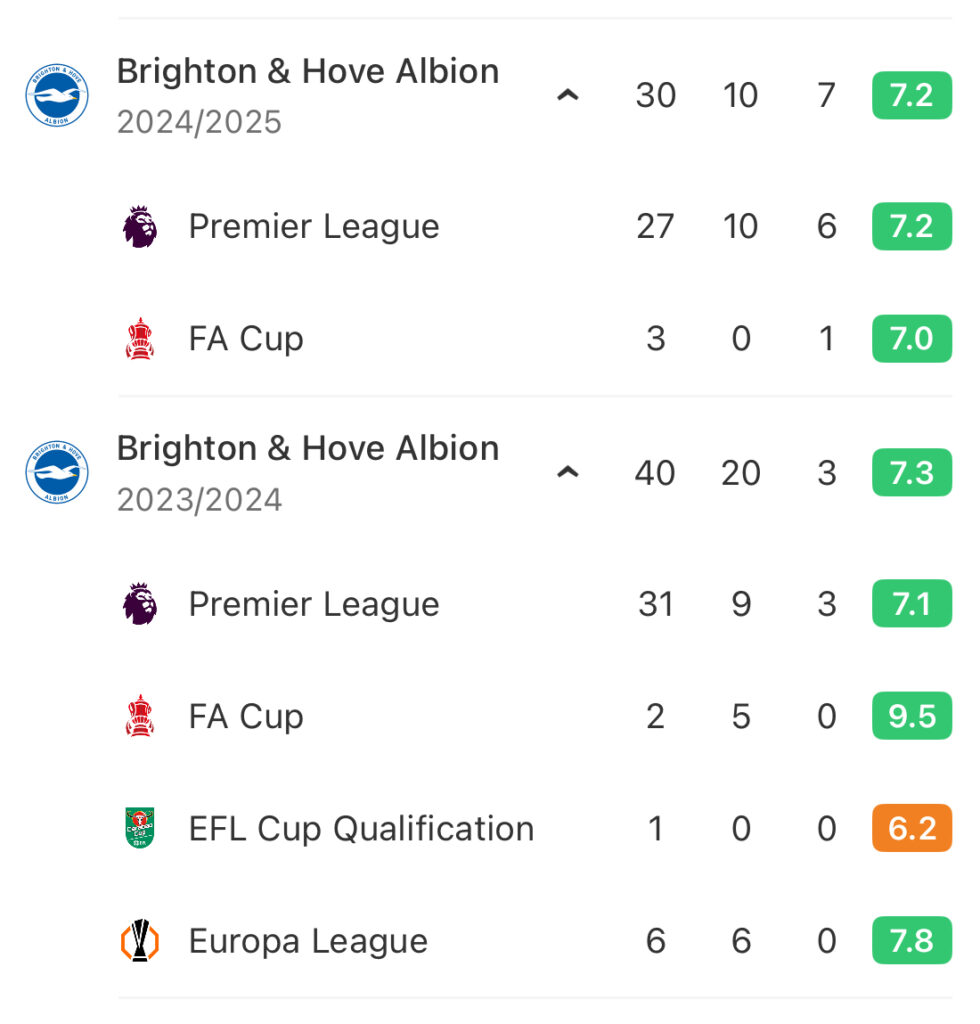Click the orange 6.2 rating badge
This screenshot has width=980, height=1024.
click(912, 828)
